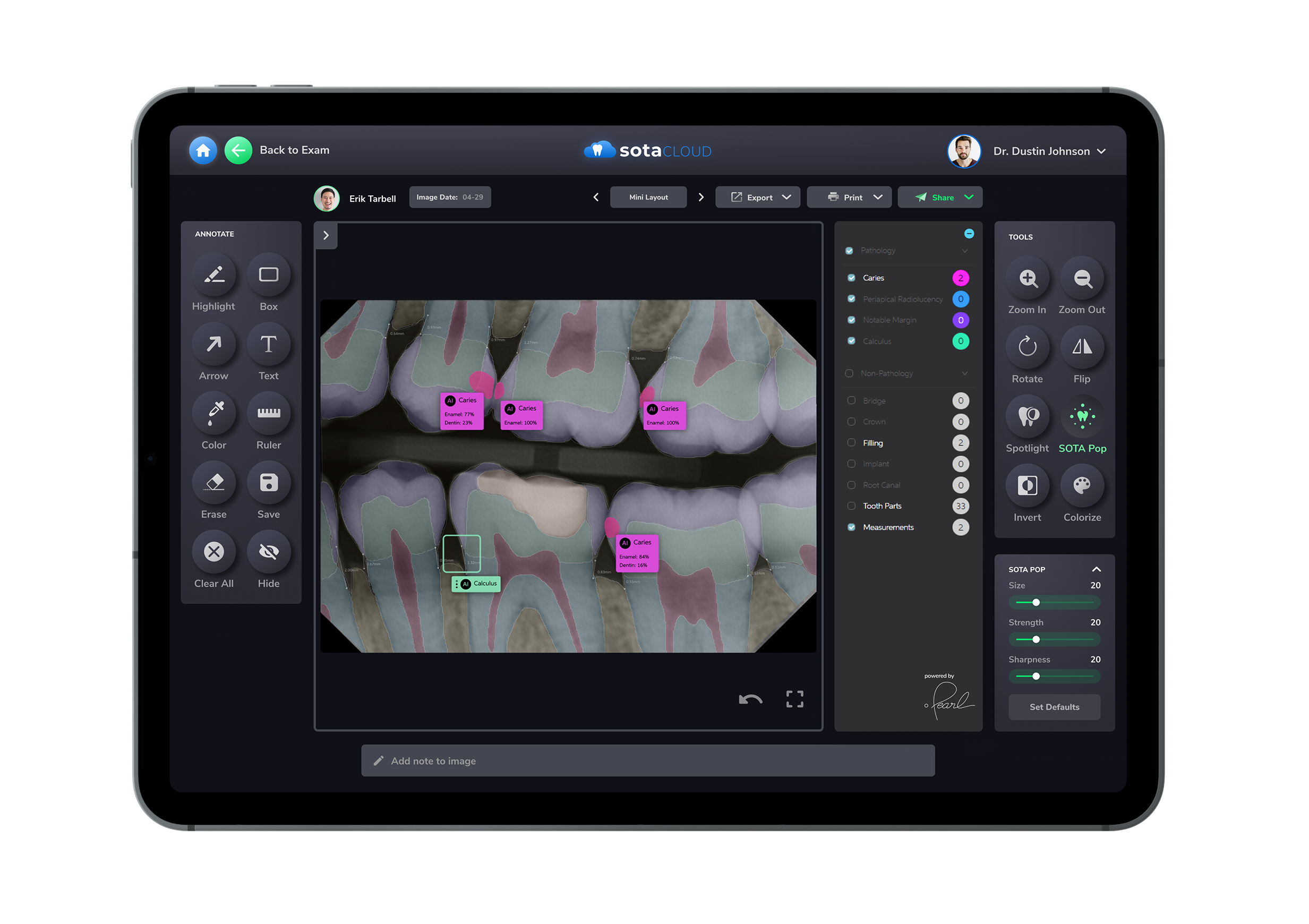Apply the Invert tool

click(1028, 486)
